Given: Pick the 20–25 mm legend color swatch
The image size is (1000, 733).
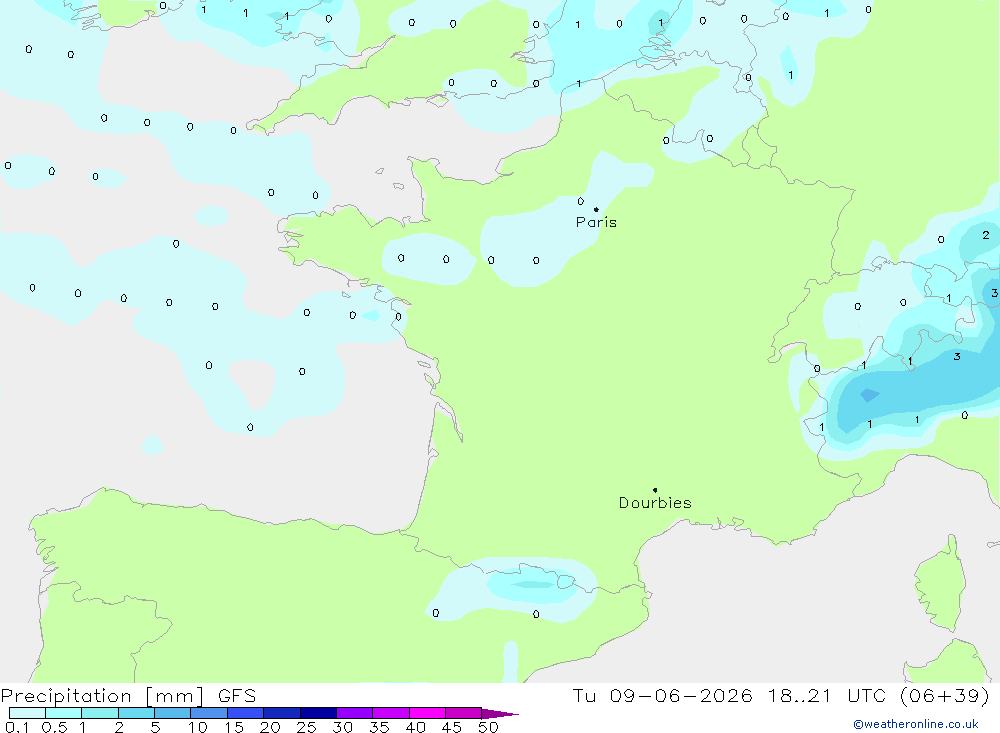Looking at the screenshot, I should pyautogui.click(x=282, y=713).
